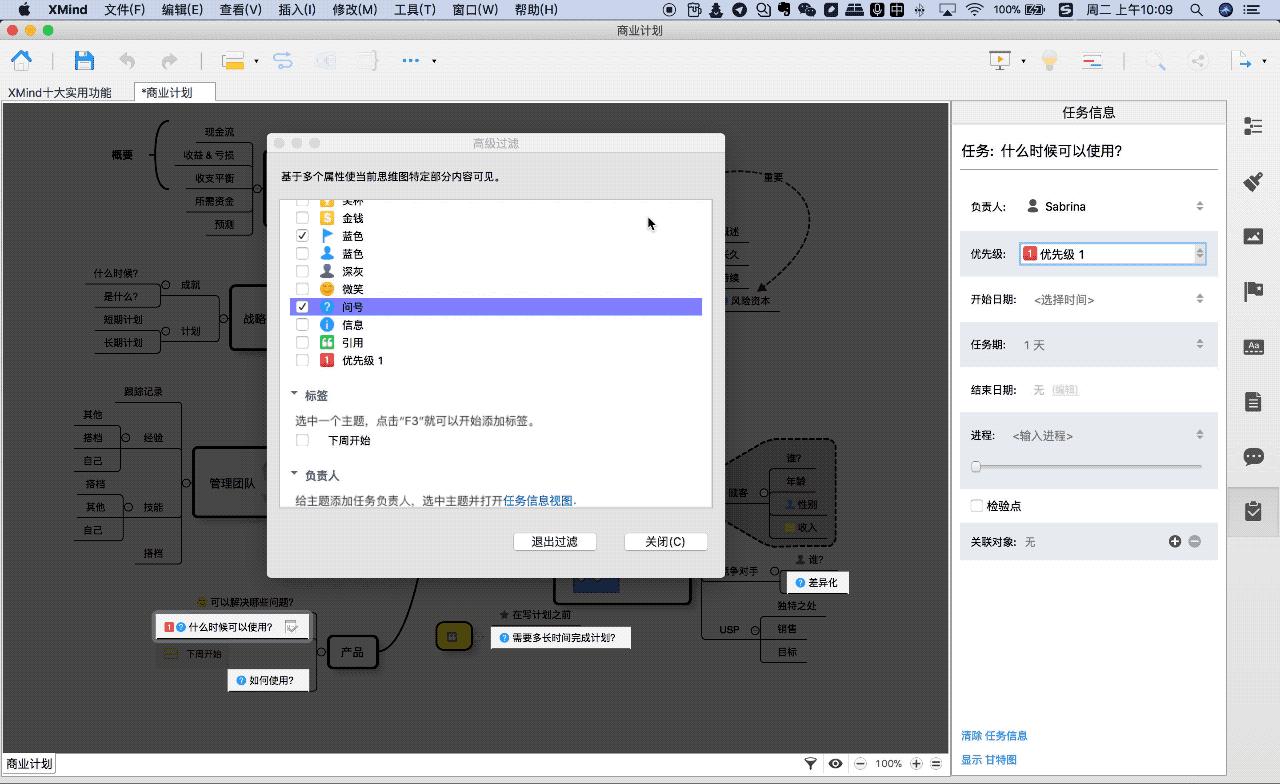The image size is (1280, 784).
Task: Open the comments panel icon in sidebar
Action: 1252,456
